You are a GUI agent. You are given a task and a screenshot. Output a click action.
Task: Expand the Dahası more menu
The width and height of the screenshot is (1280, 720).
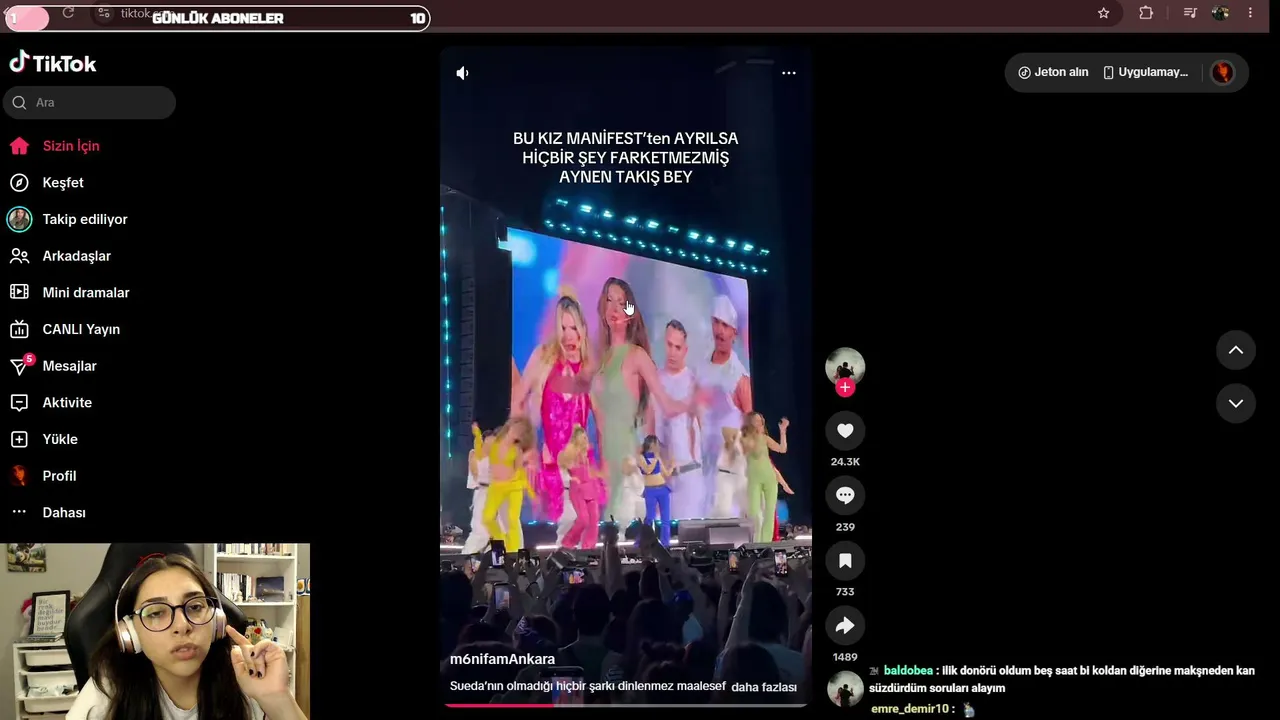[x=63, y=513]
